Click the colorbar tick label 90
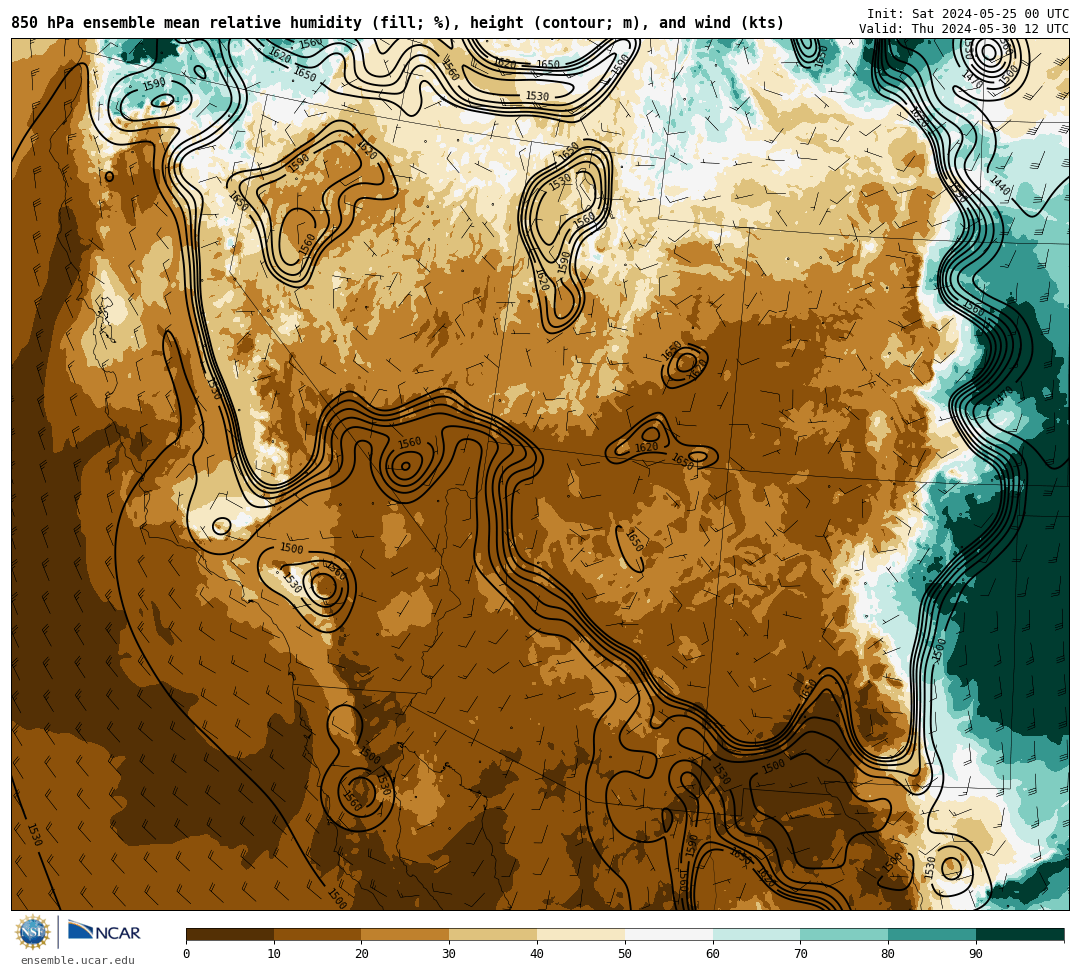1080x973 pixels. (976, 954)
